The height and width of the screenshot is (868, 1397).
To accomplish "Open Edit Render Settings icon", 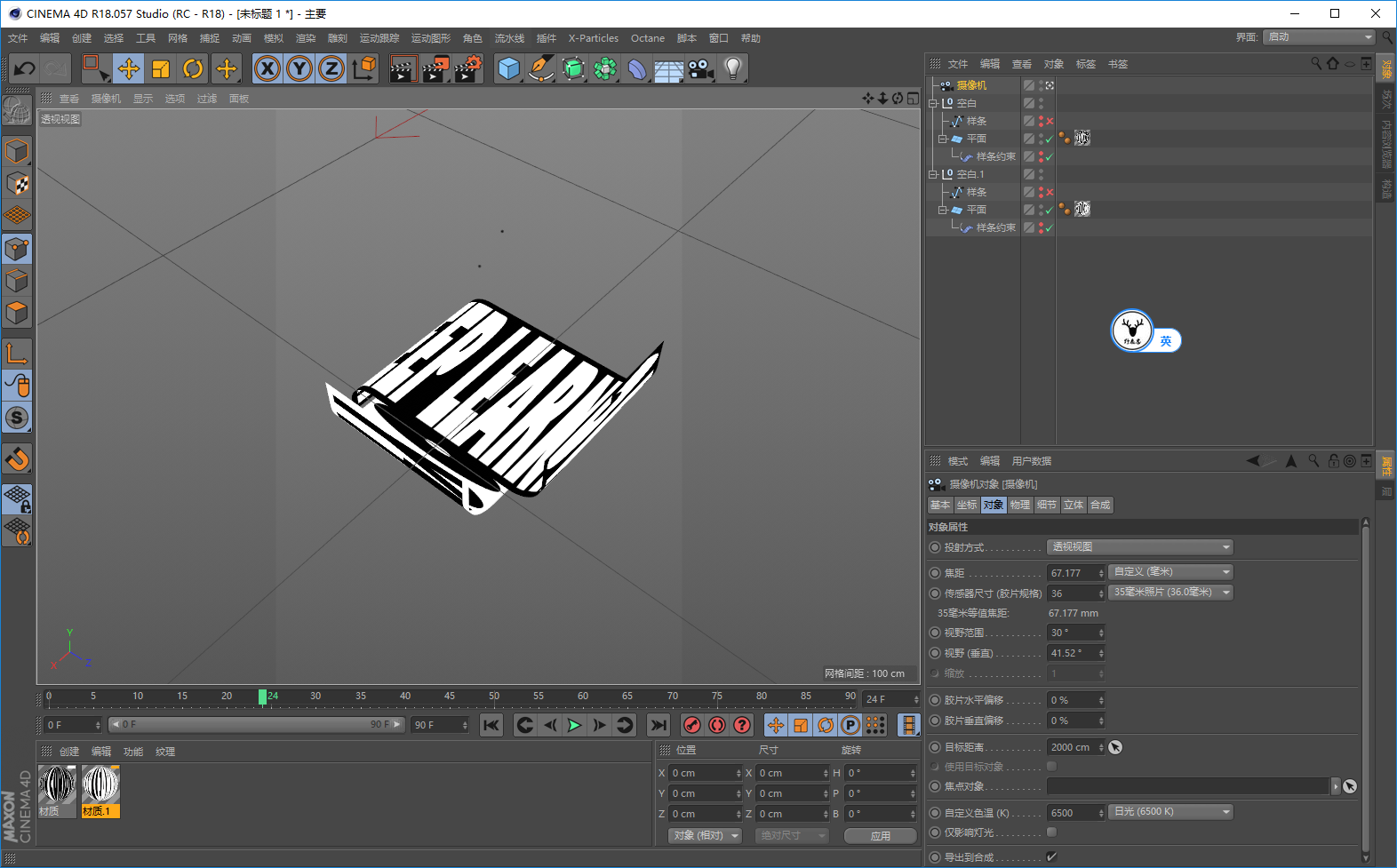I will pos(468,68).
